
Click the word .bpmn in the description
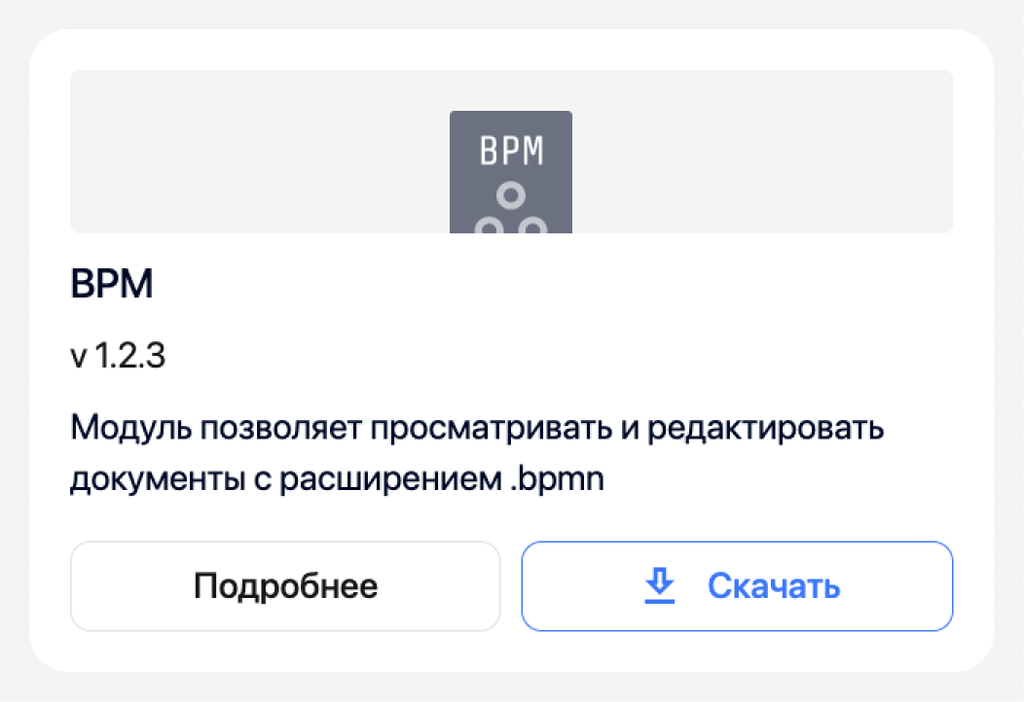(x=557, y=480)
